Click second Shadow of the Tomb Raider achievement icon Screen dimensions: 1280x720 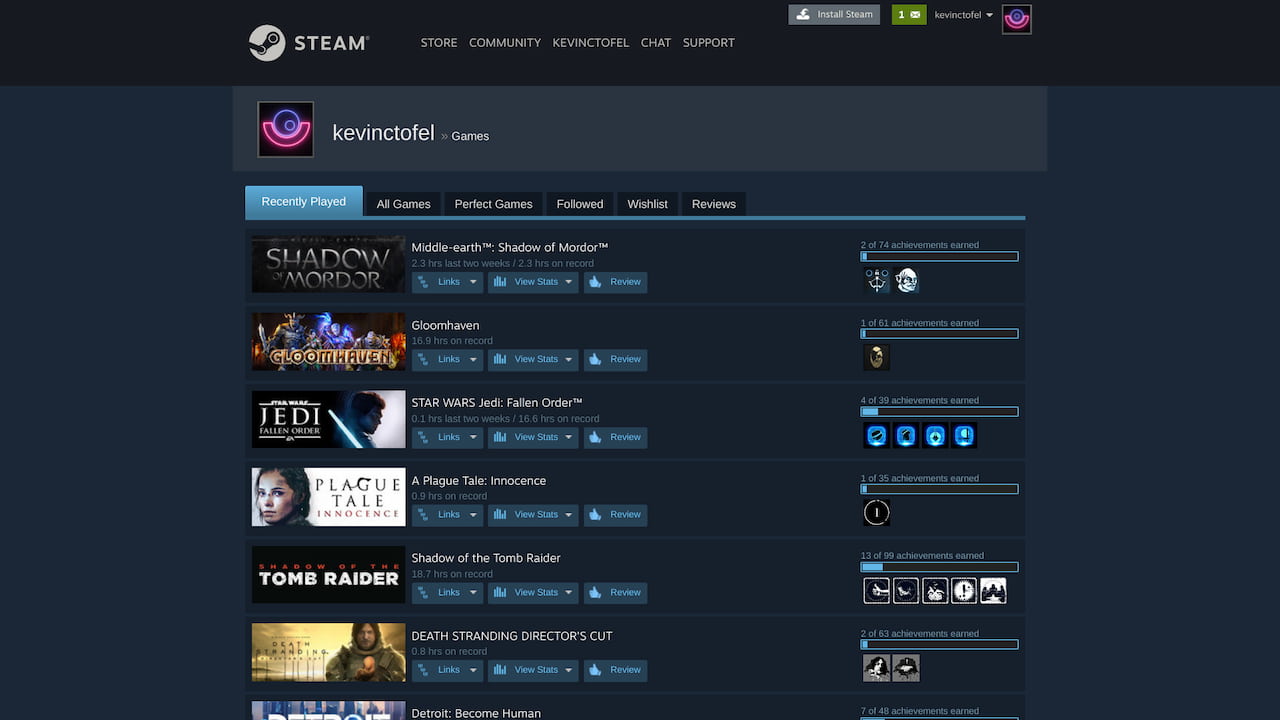coord(906,591)
